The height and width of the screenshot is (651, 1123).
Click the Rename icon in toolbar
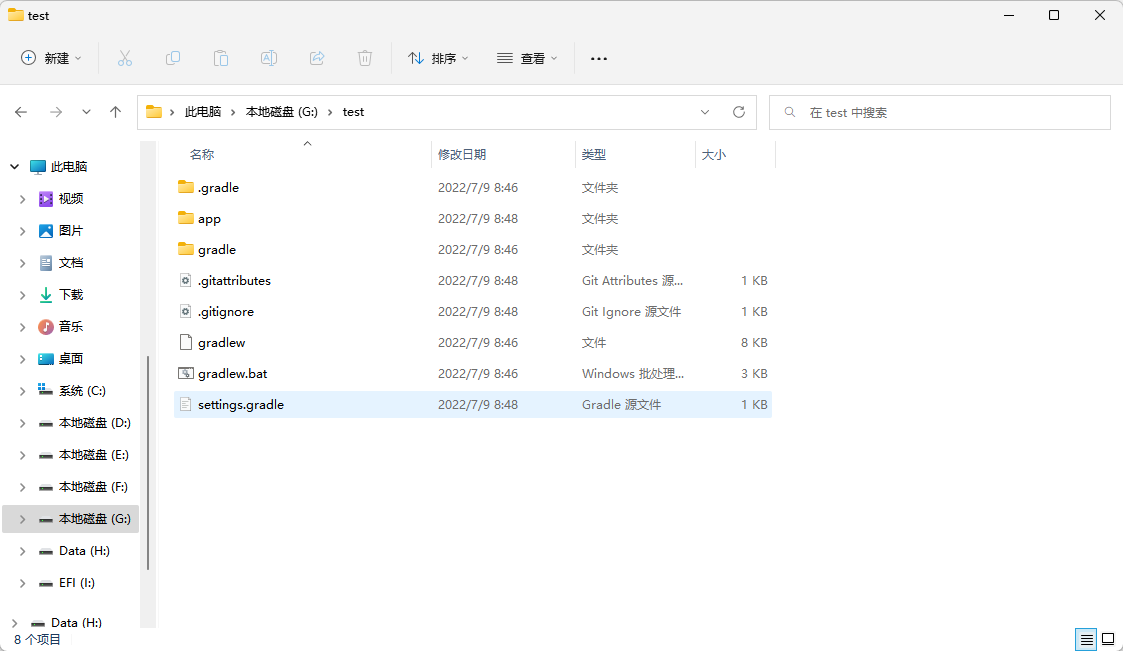click(x=269, y=58)
